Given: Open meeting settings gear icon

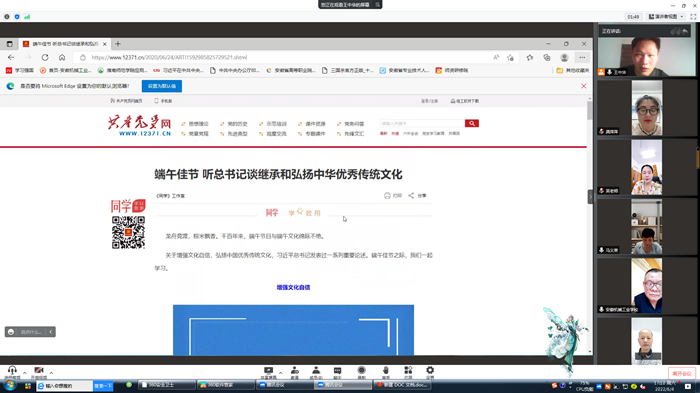Looking at the screenshot, I should (x=430, y=370).
